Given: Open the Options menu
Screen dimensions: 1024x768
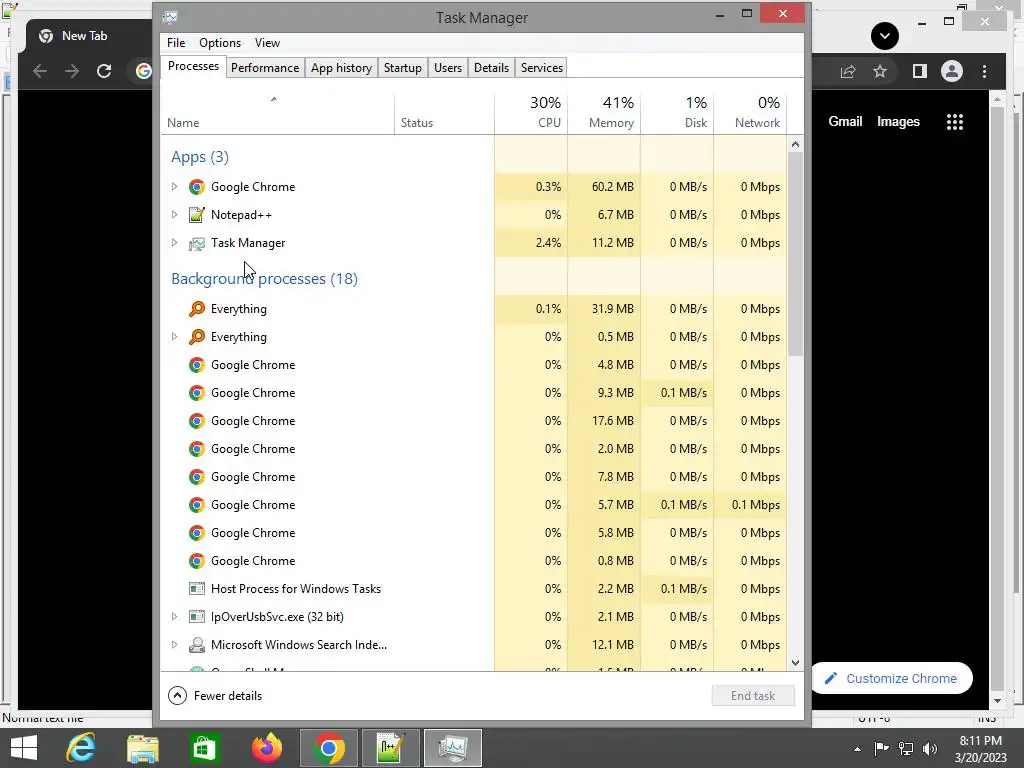Looking at the screenshot, I should pyautogui.click(x=220, y=43).
